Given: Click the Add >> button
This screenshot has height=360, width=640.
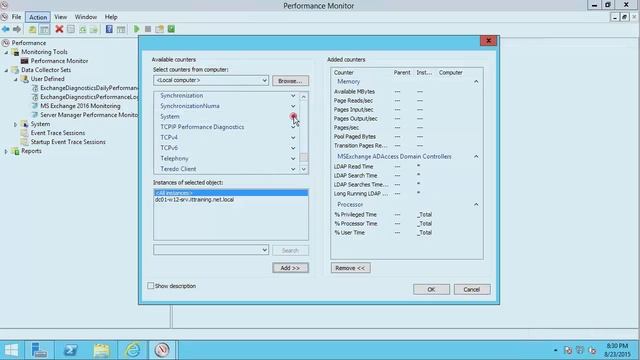Looking at the screenshot, I should point(290,268).
